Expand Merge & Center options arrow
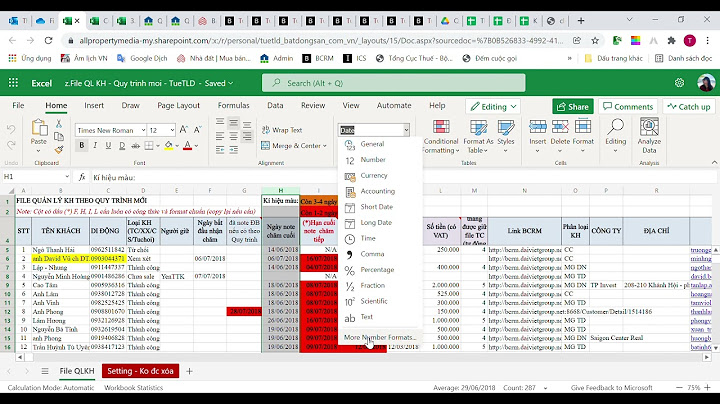This screenshot has width=720, height=404. [325, 146]
